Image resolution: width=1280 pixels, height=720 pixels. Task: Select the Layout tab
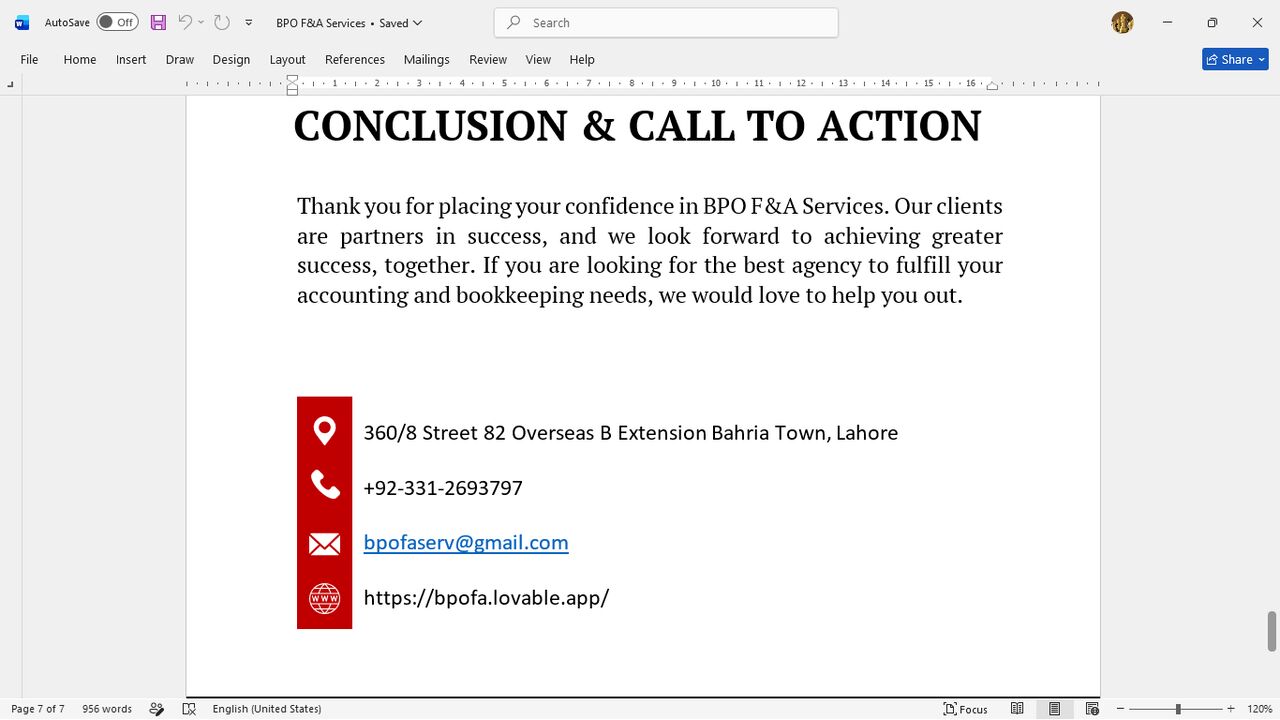point(287,60)
